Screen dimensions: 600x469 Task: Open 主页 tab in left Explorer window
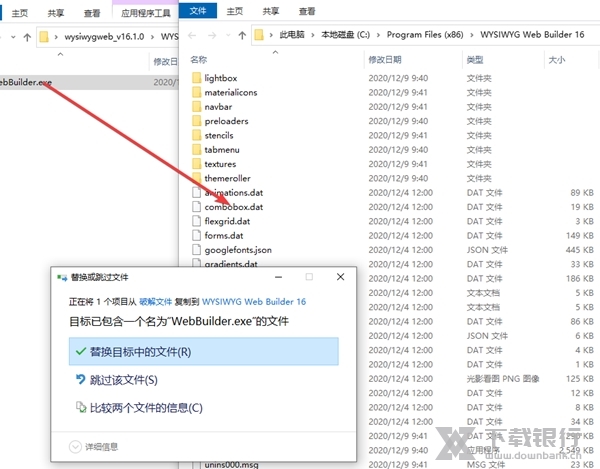point(20,13)
